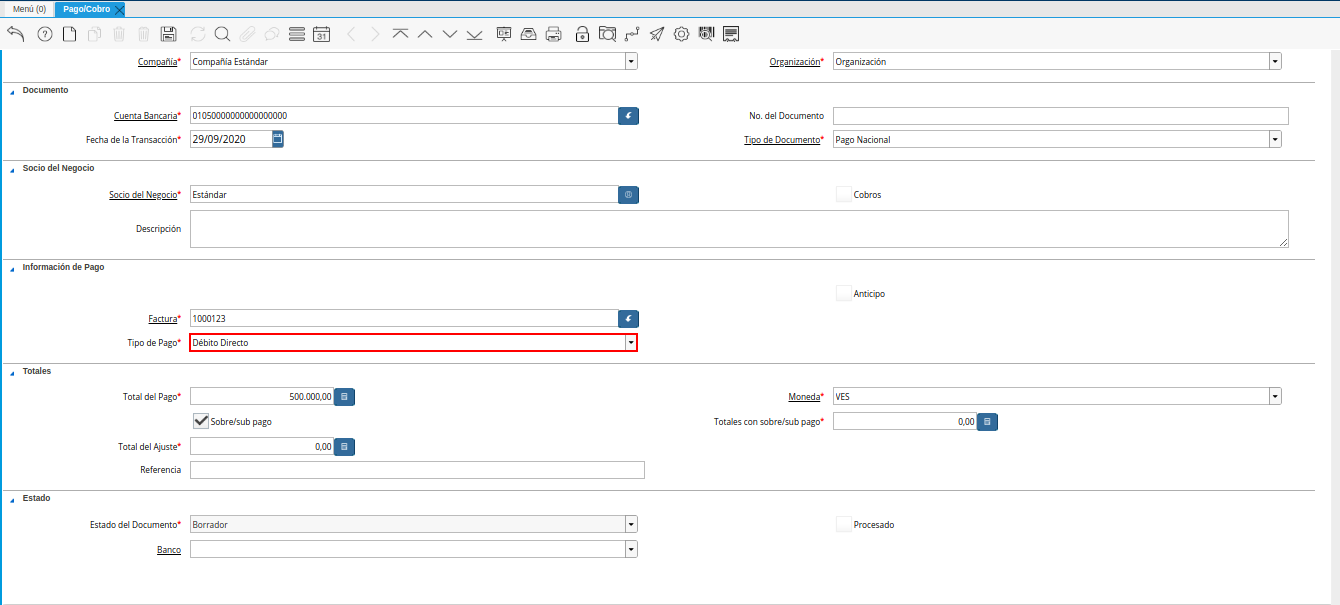
Task: Check the Anticipo checkbox
Action: [x=844, y=294]
